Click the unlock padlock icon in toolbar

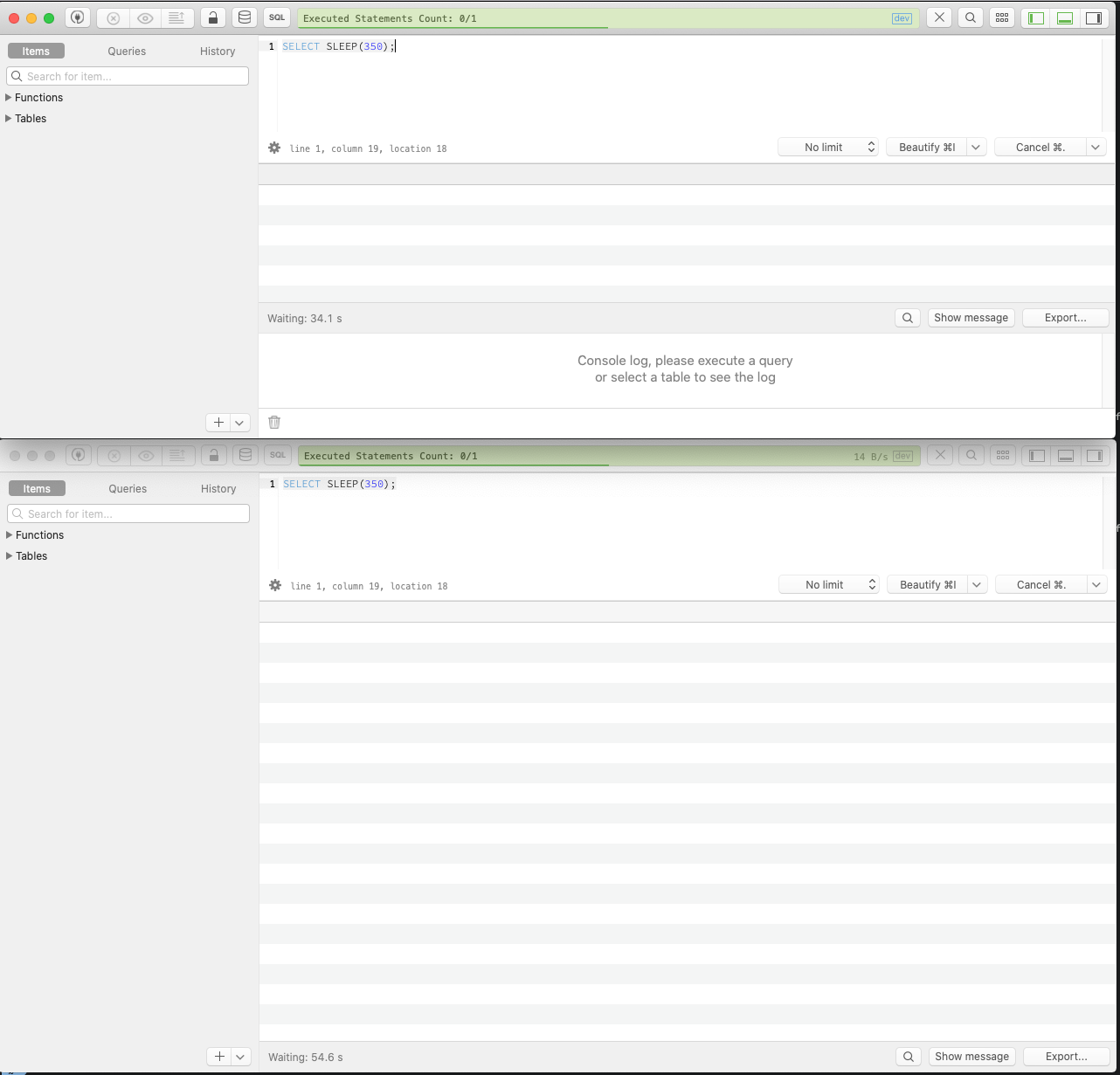pos(213,17)
